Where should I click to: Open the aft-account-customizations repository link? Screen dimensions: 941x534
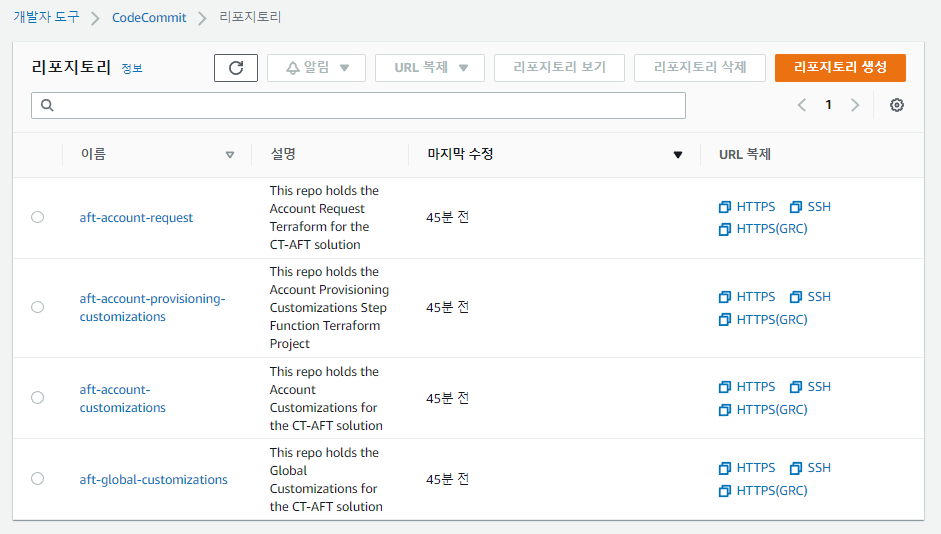[122, 398]
